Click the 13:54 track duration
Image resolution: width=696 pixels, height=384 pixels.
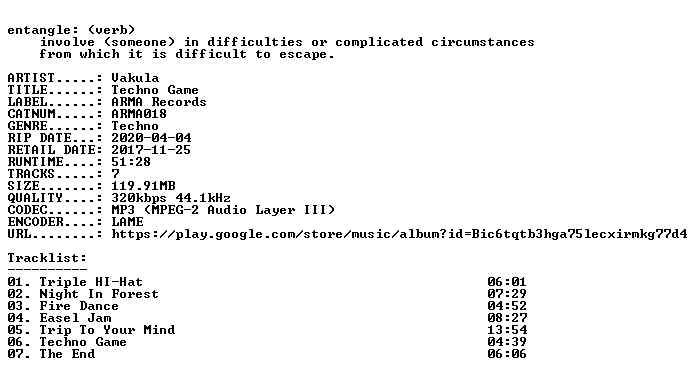click(507, 330)
